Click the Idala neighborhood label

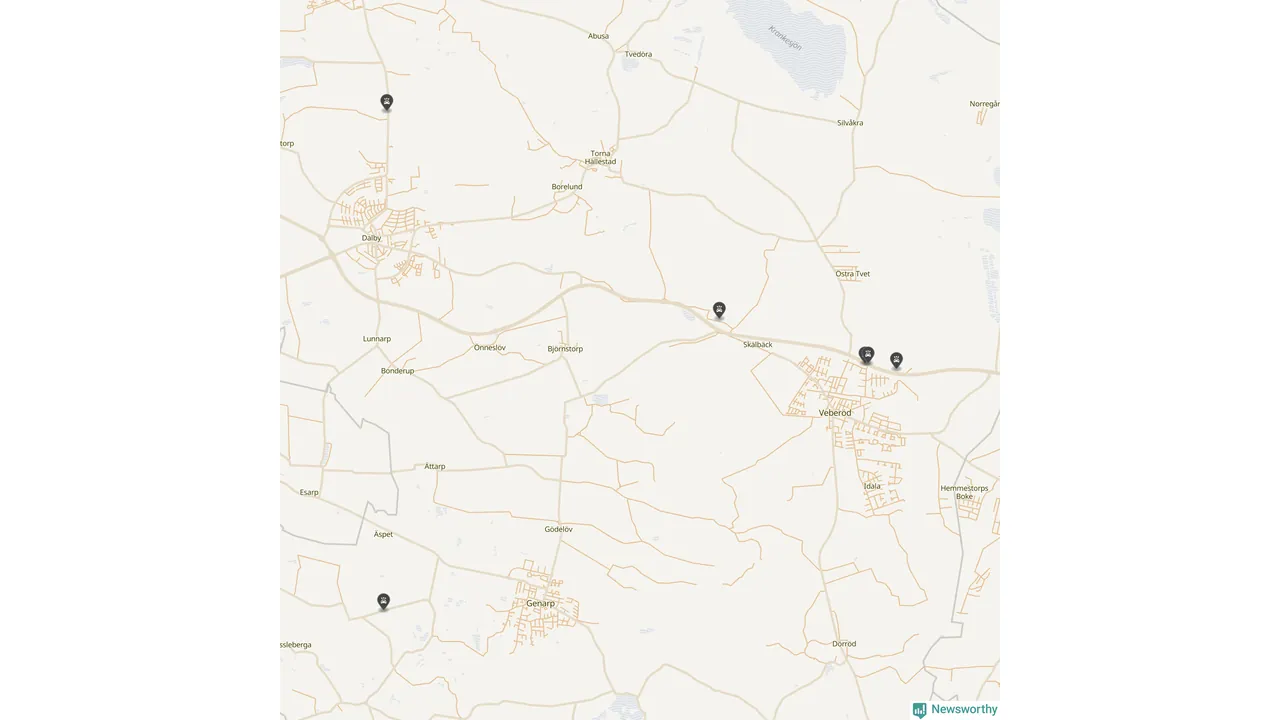pyautogui.click(x=872, y=486)
